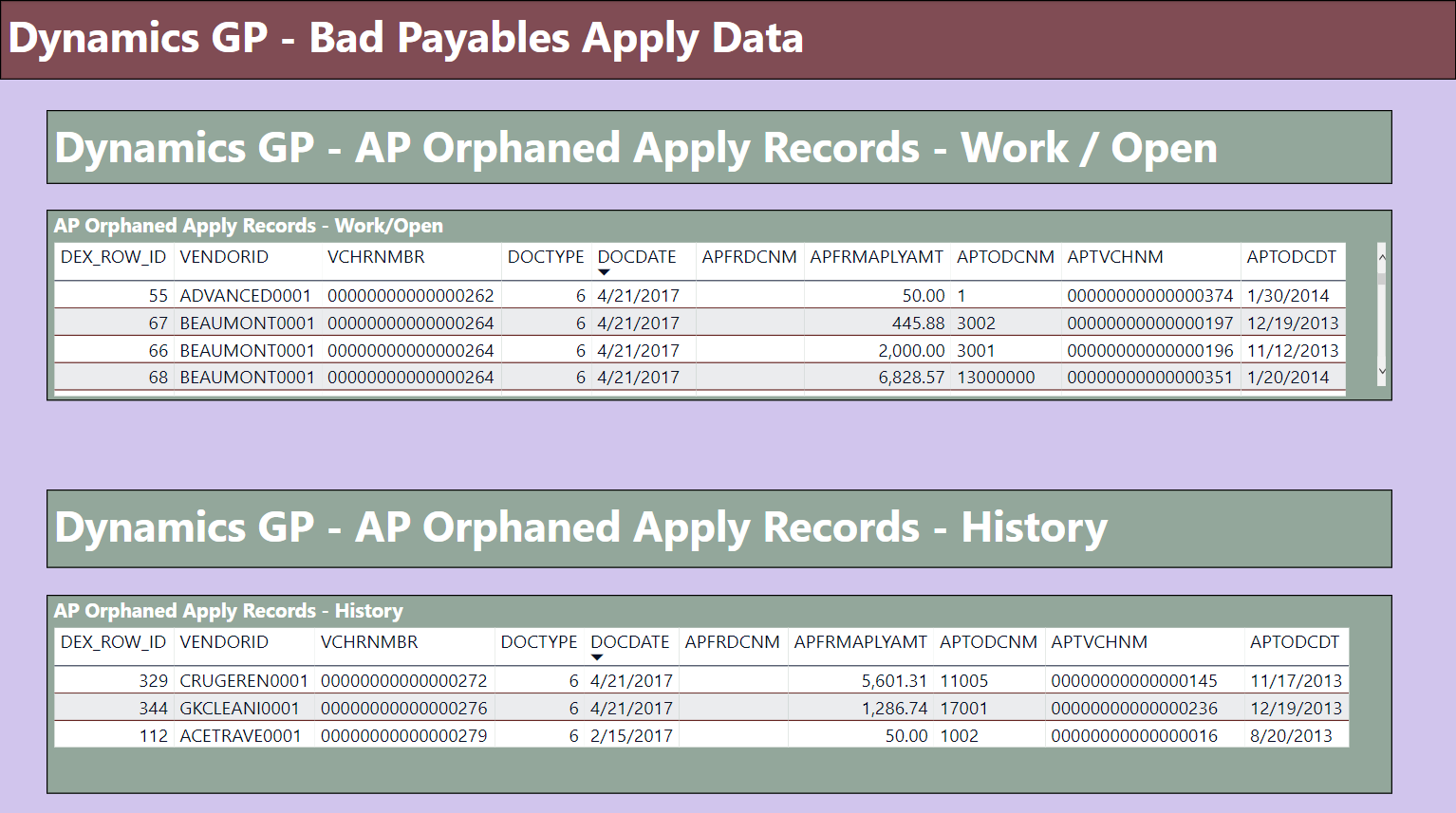Screen dimensions: 1456x813
Task: Sort Work/Open table by VCHRNMBR header
Action: [376, 257]
